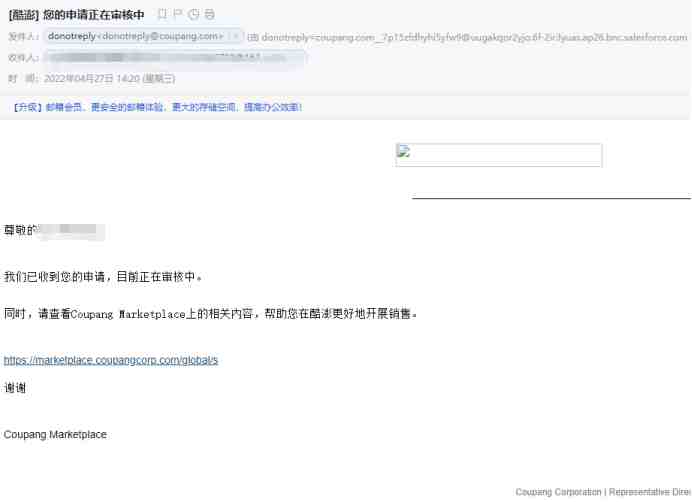Click the sentence mentioning Coupang Marketplace 相关内容
This screenshot has height=502, width=692.
[211, 314]
